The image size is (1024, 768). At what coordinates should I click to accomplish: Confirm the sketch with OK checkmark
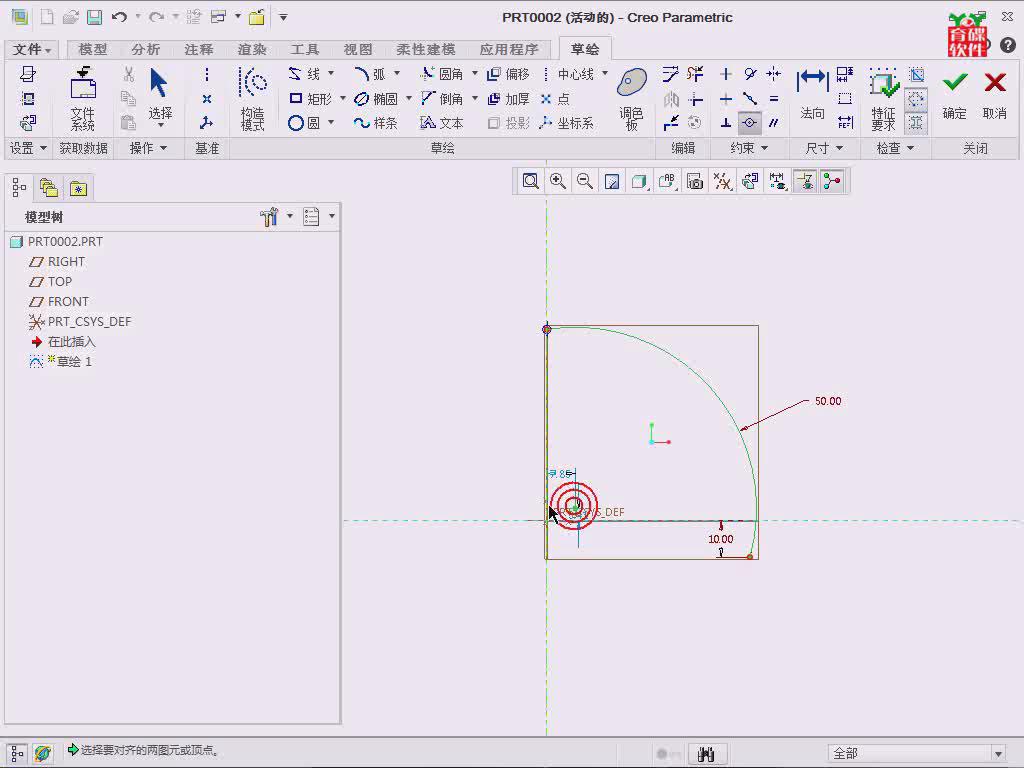[954, 95]
